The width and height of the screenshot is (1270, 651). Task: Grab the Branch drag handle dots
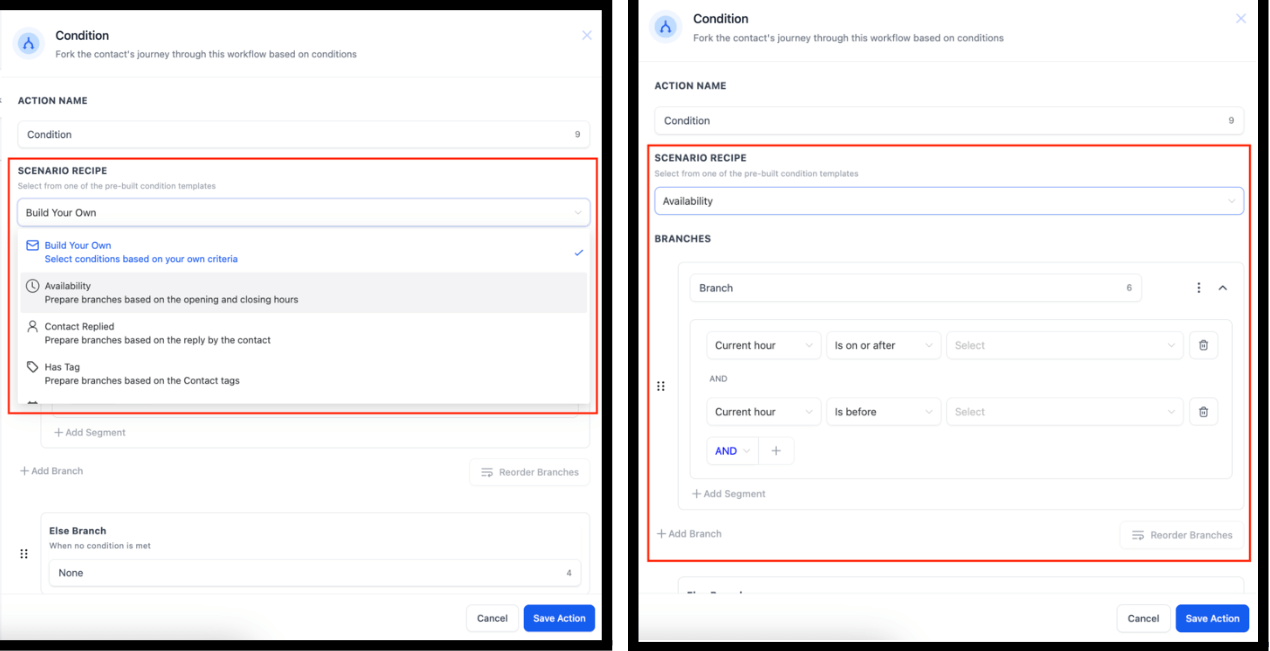pos(661,386)
